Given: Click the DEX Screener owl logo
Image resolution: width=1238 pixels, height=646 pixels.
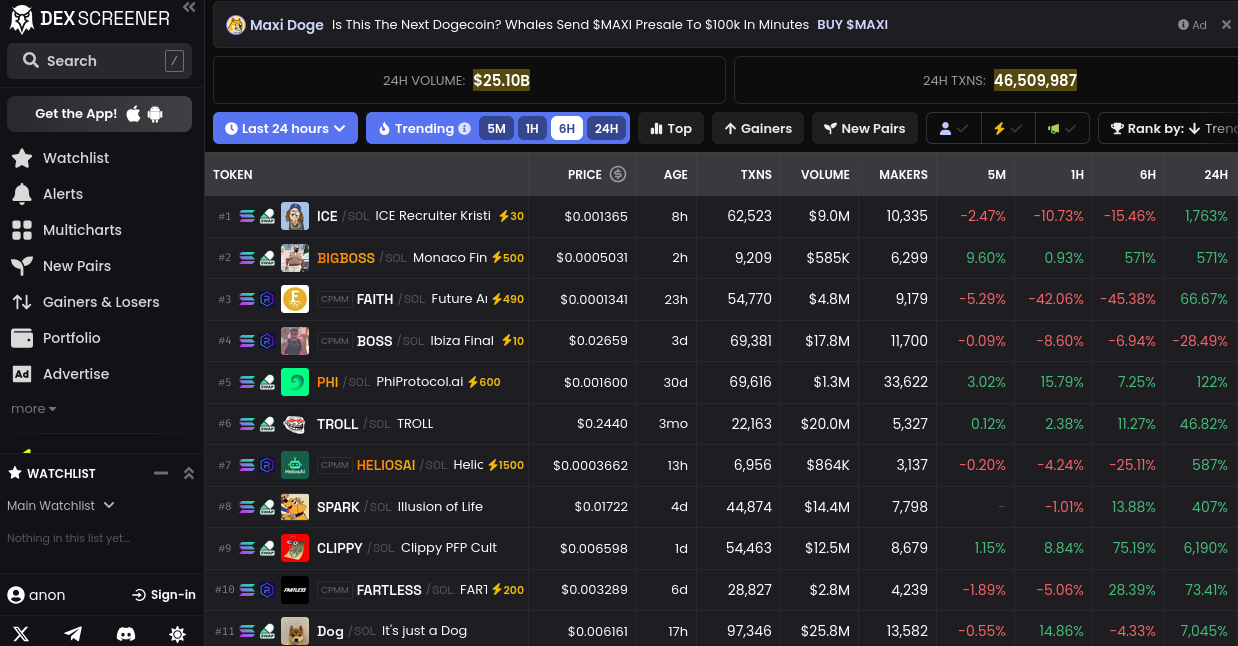Looking at the screenshot, I should (21, 19).
